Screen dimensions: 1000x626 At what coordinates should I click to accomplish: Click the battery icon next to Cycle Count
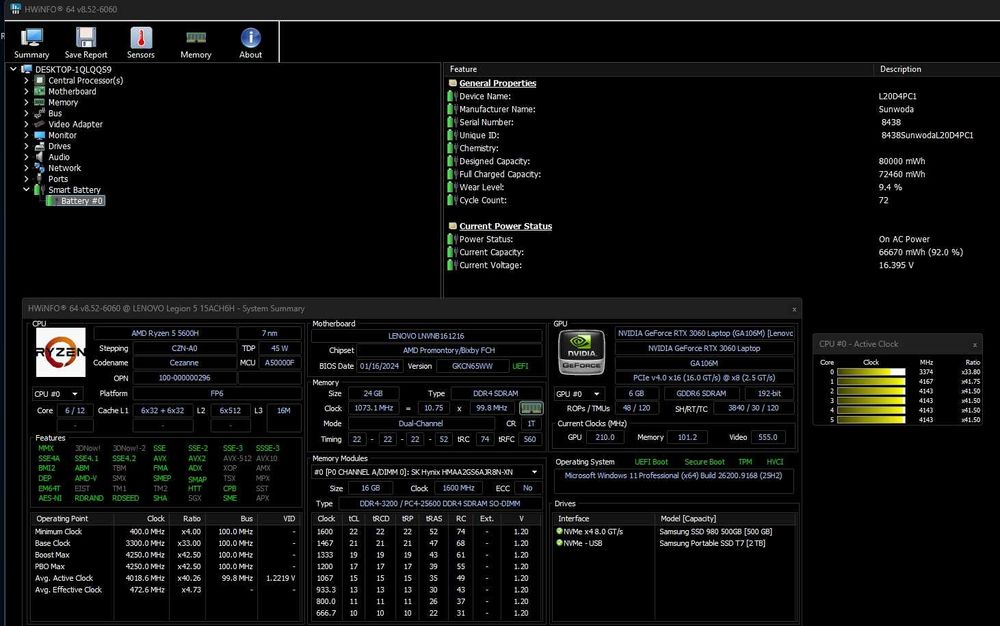[452, 200]
